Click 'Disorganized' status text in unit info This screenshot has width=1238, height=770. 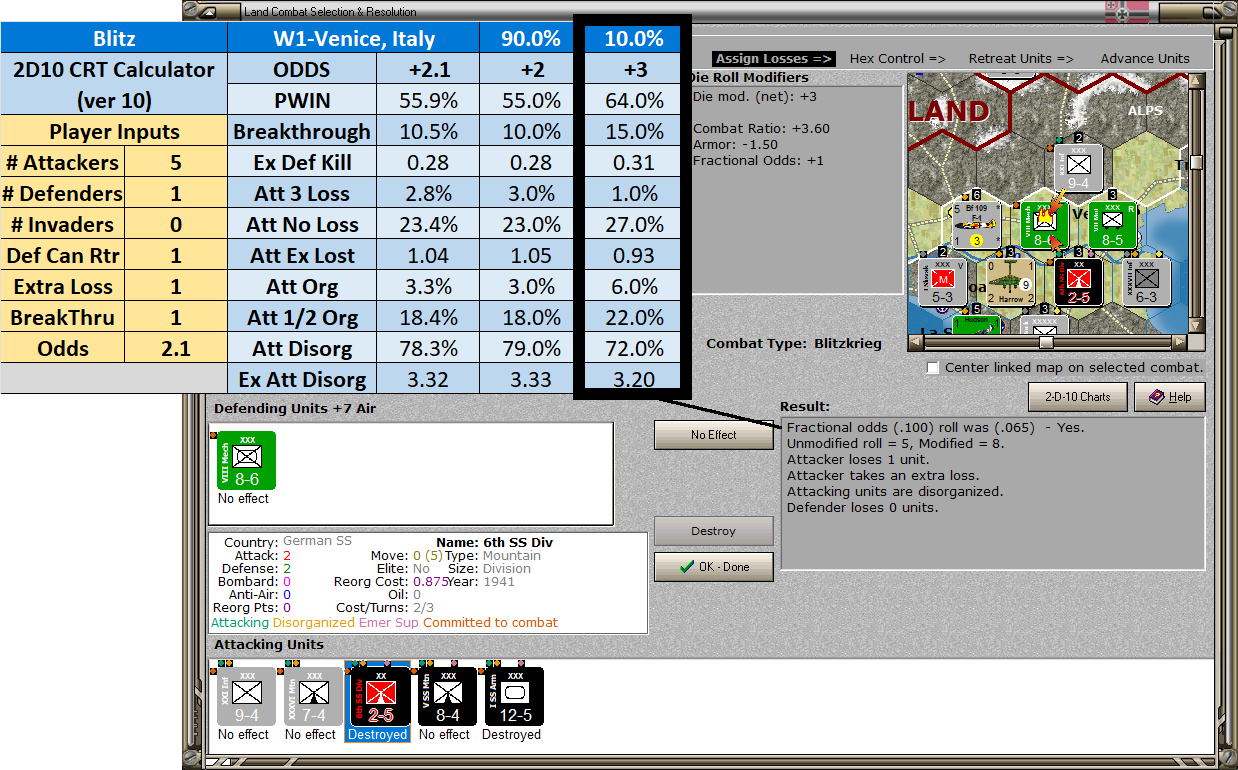click(312, 622)
